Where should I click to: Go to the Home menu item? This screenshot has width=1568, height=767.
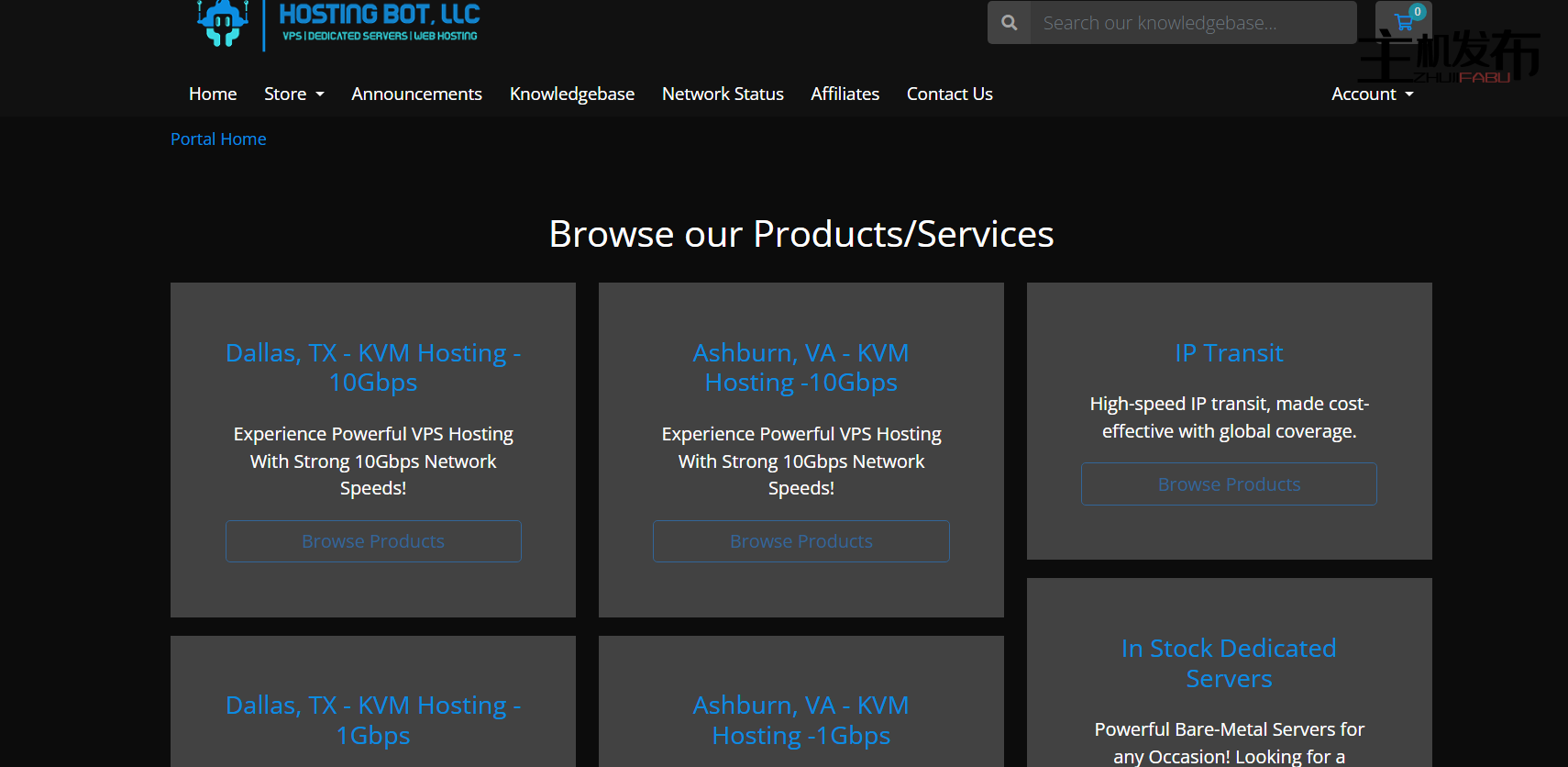tap(213, 94)
